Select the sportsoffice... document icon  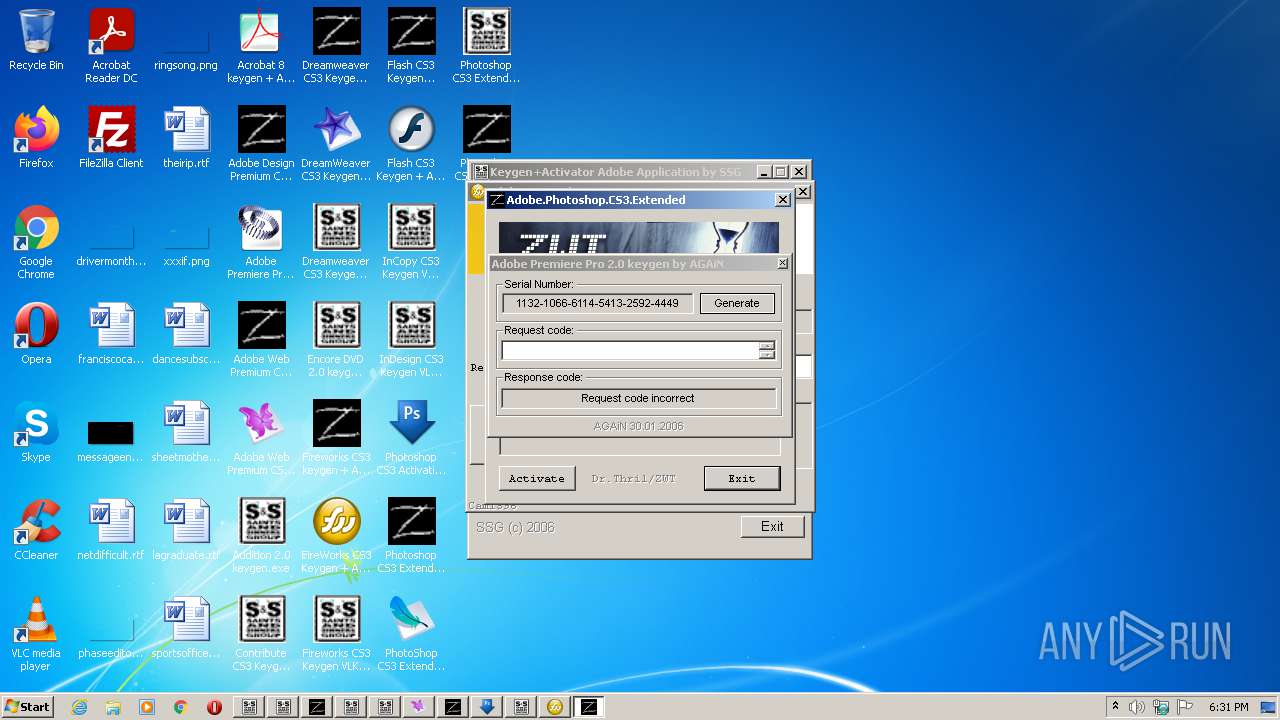click(x=186, y=628)
